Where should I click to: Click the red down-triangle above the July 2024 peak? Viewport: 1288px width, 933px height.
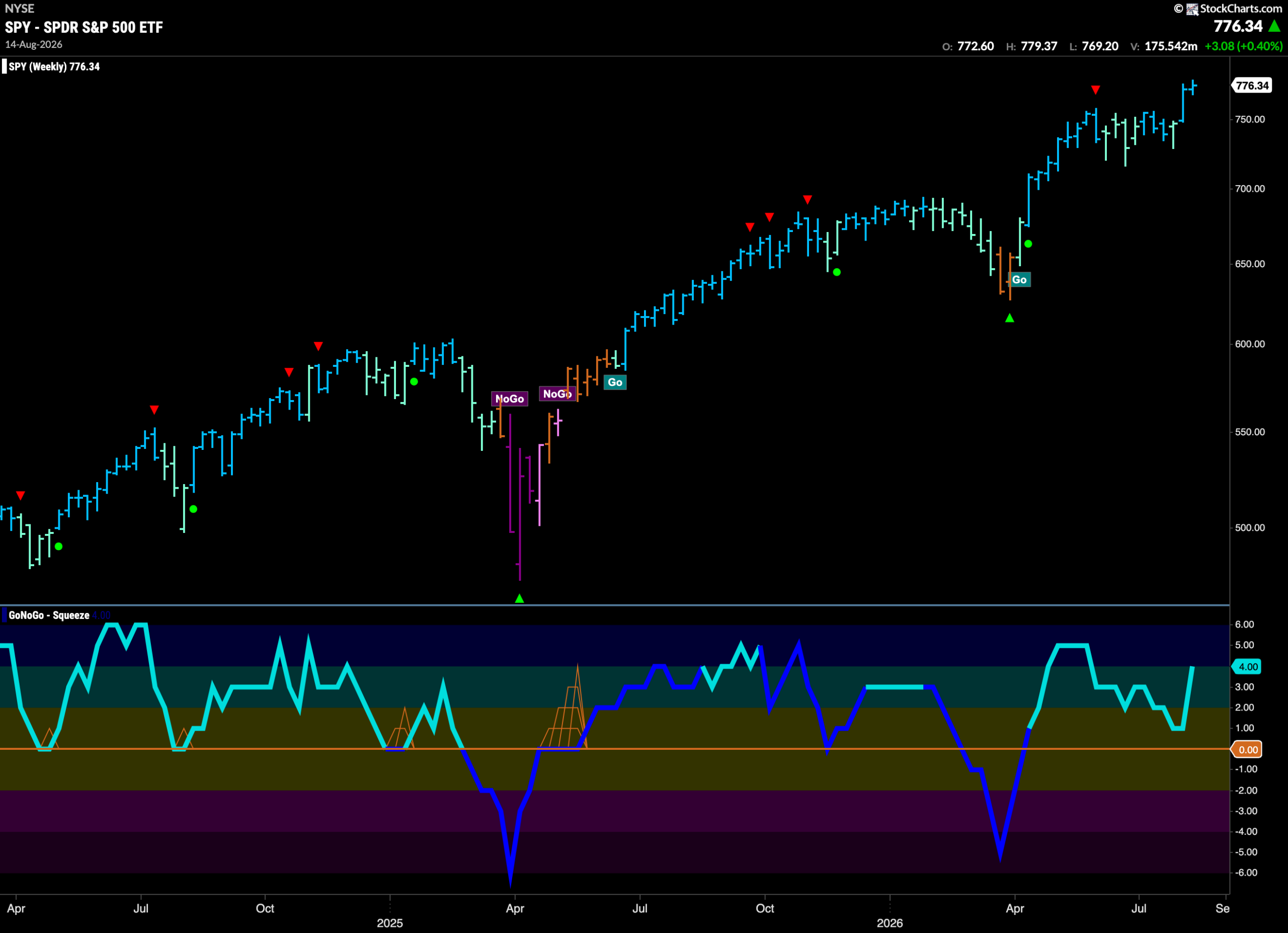click(x=154, y=410)
